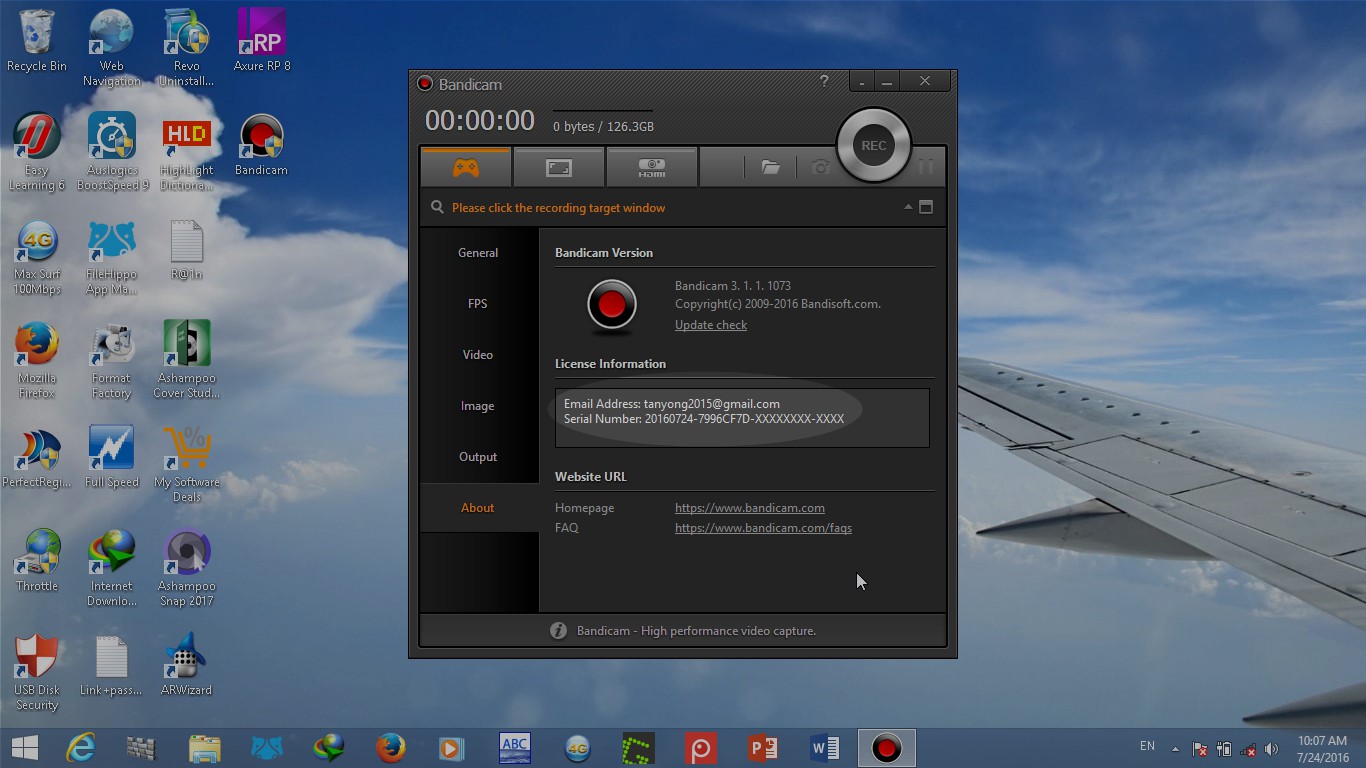Select the Ashampoo Cover Studio desktop icon
The image size is (1366, 768).
(186, 361)
